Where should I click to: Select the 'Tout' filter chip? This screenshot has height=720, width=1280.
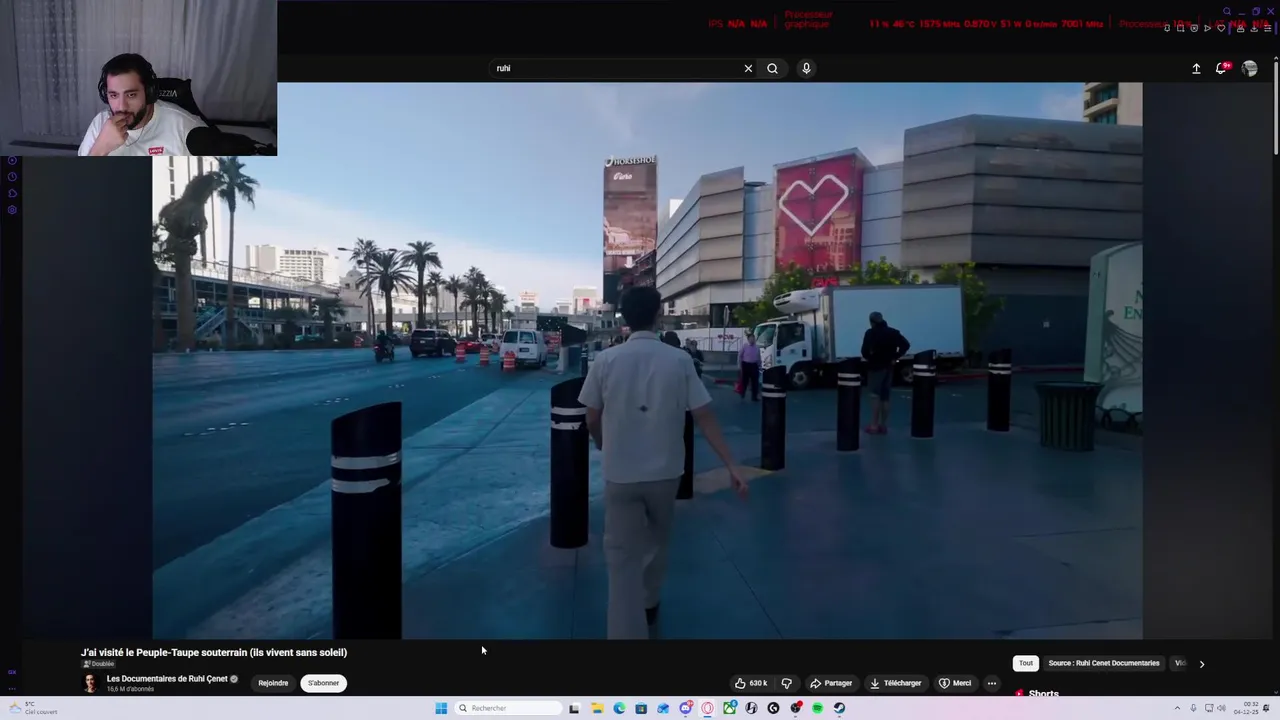[x=1026, y=663]
